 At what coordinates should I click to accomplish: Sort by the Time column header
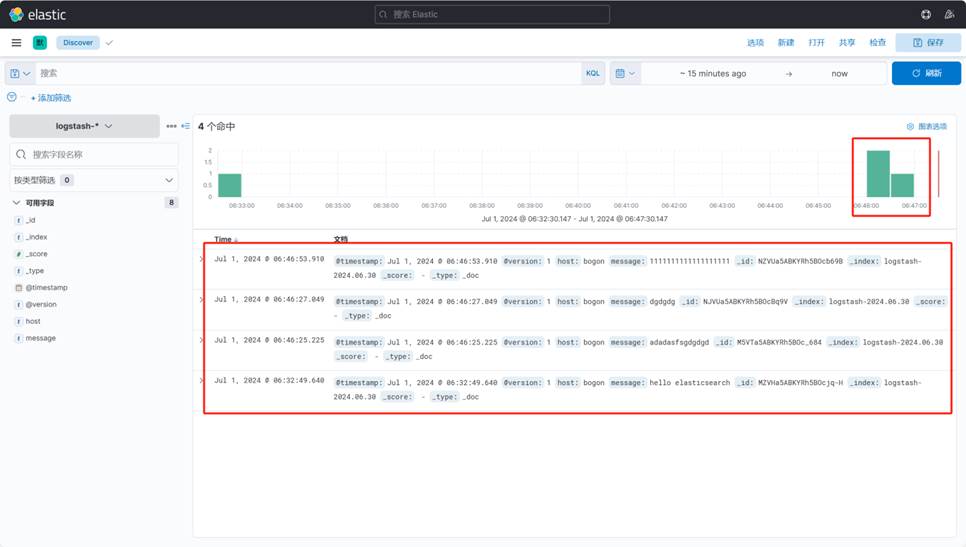click(225, 239)
